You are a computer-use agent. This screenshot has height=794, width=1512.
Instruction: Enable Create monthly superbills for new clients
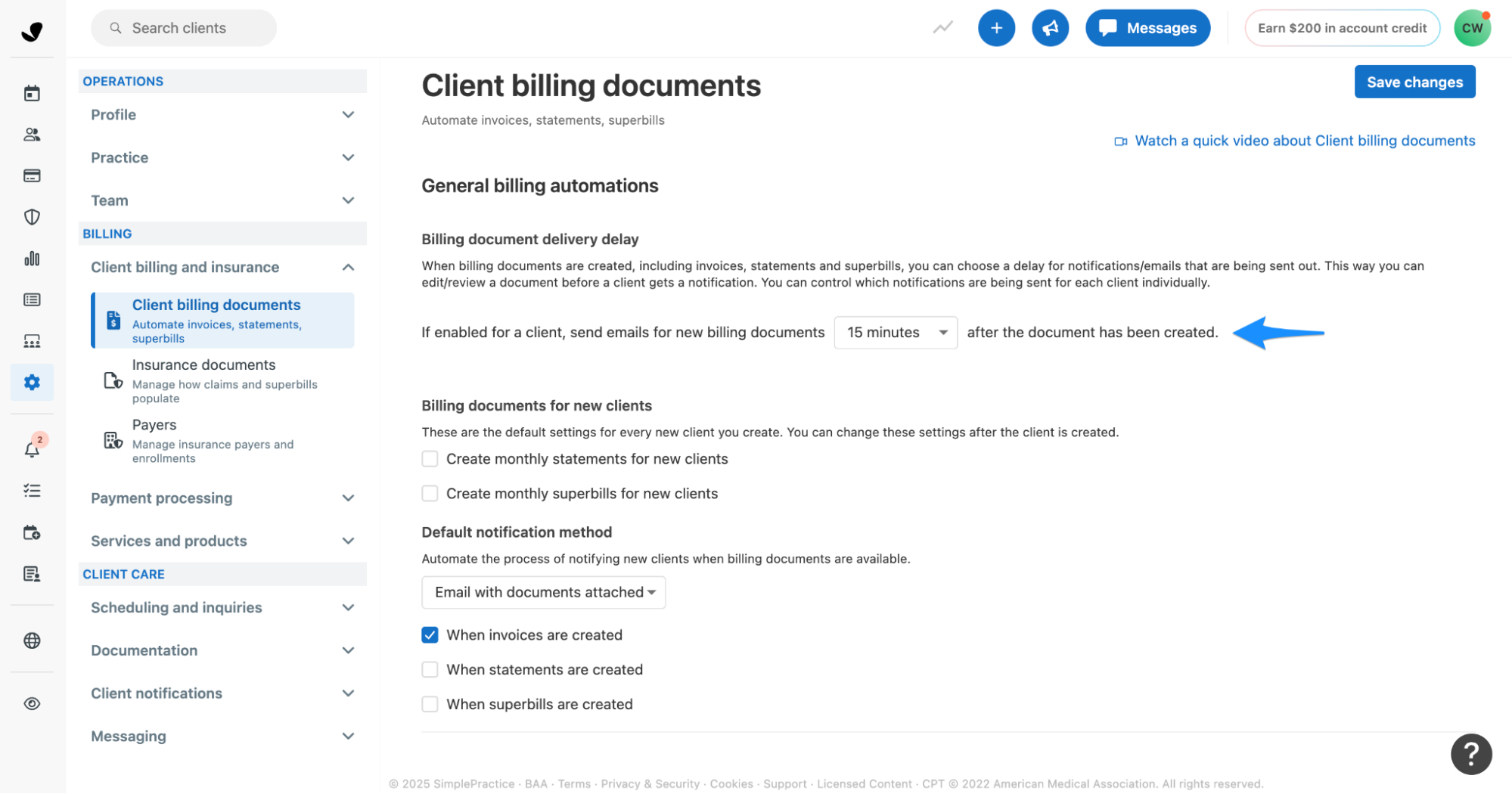pos(430,494)
